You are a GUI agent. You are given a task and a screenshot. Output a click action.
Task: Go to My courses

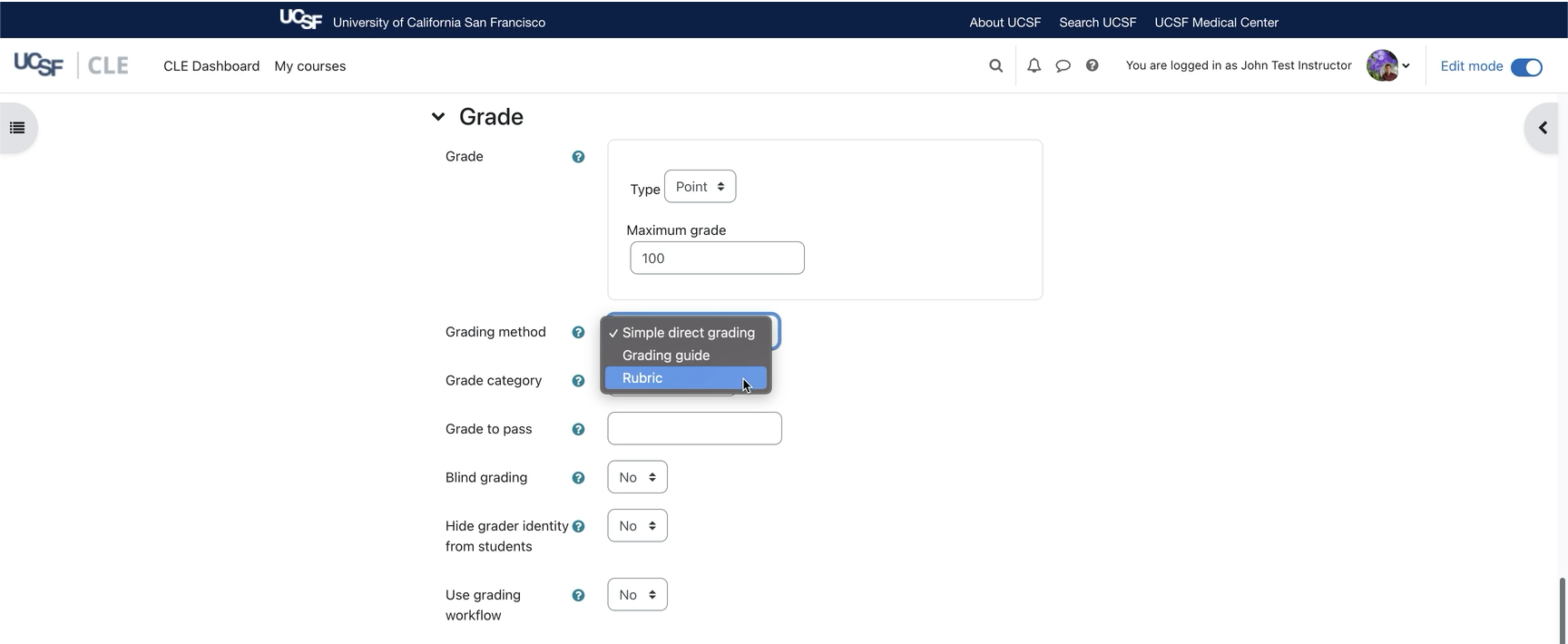click(x=310, y=66)
